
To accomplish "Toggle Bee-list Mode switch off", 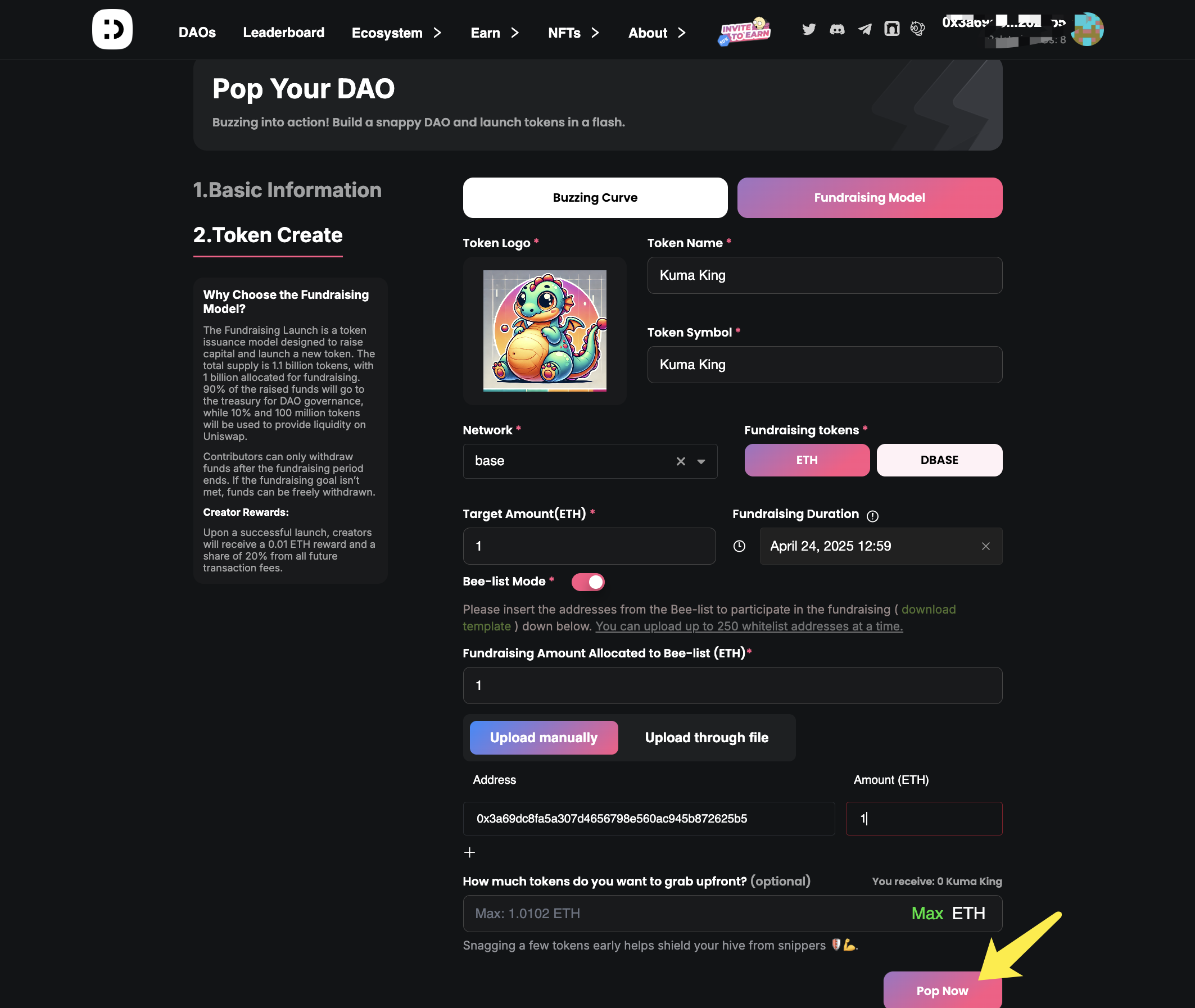I will (x=587, y=582).
